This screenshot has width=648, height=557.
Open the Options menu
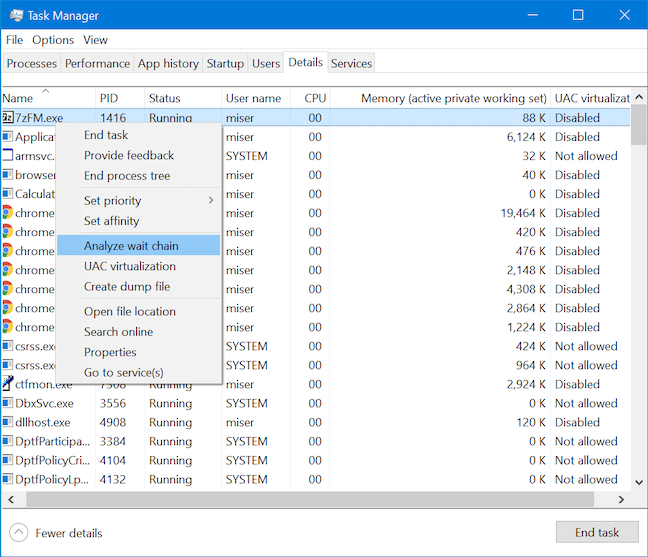point(53,40)
